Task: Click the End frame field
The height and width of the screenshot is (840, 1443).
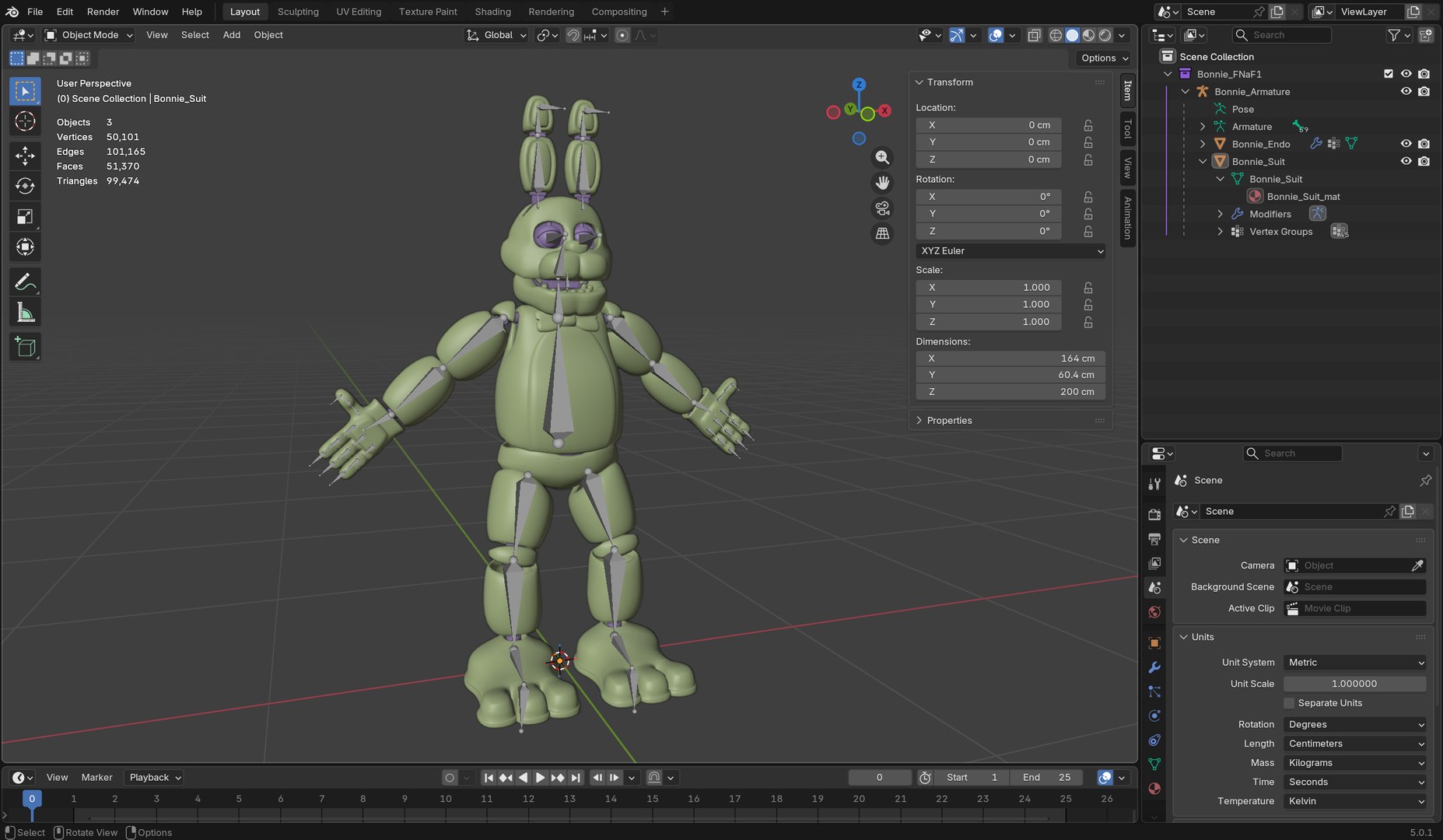Action: point(1045,778)
